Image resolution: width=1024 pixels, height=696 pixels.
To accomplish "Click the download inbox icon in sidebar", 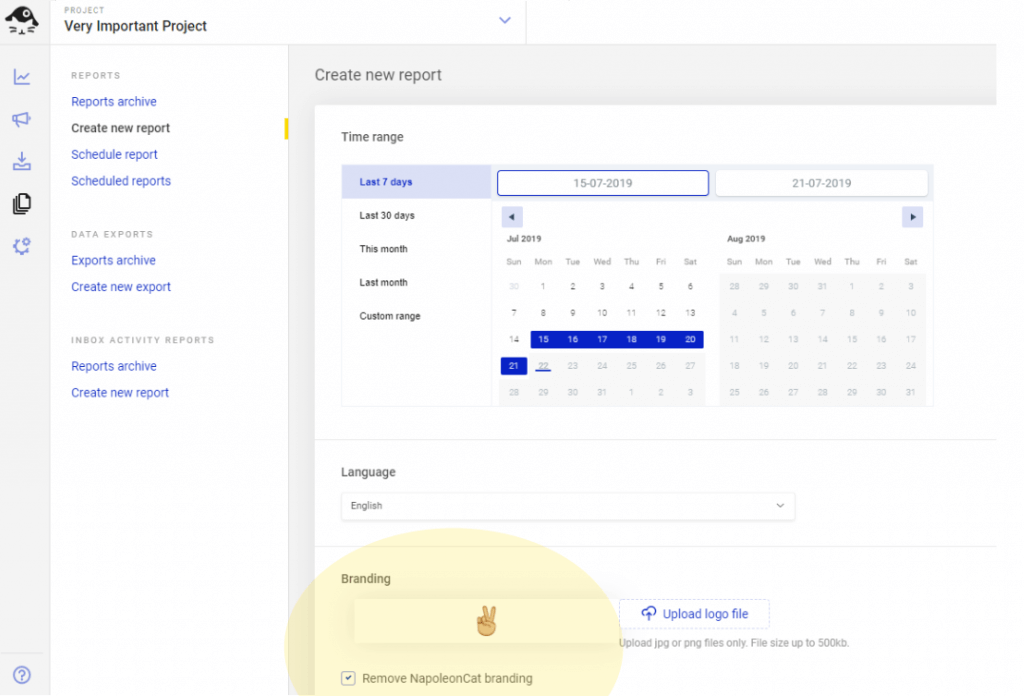I will (22, 161).
